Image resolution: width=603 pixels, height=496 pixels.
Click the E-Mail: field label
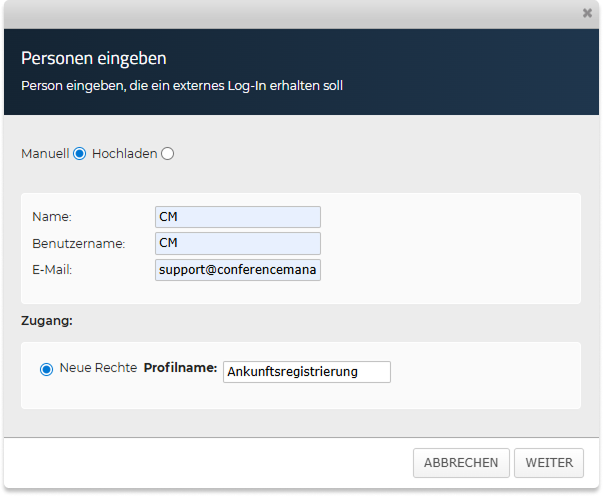click(x=52, y=269)
